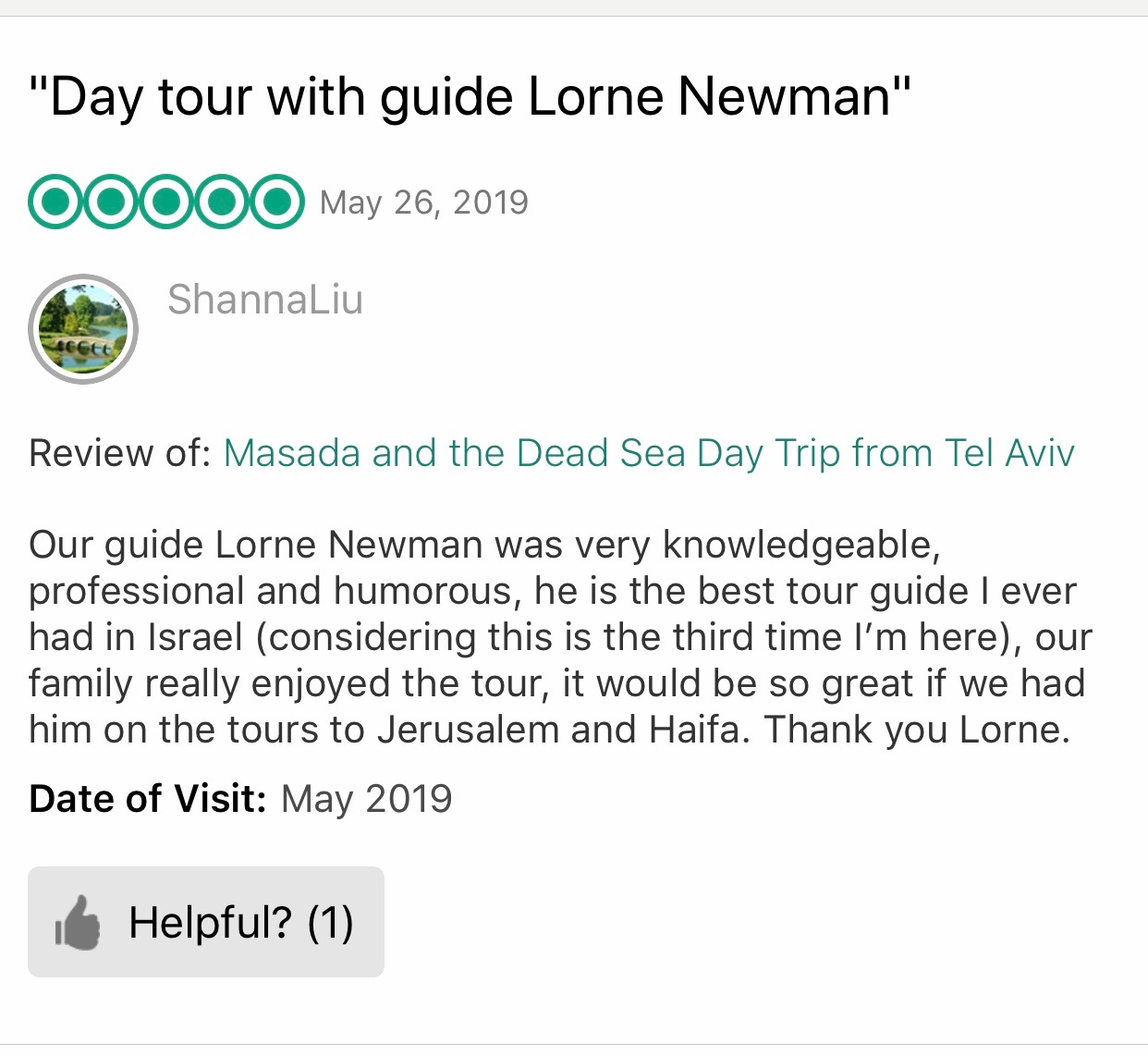Screen dimensions: 1148x1056
Task: Click the "Review of:" label
Action: (x=120, y=453)
